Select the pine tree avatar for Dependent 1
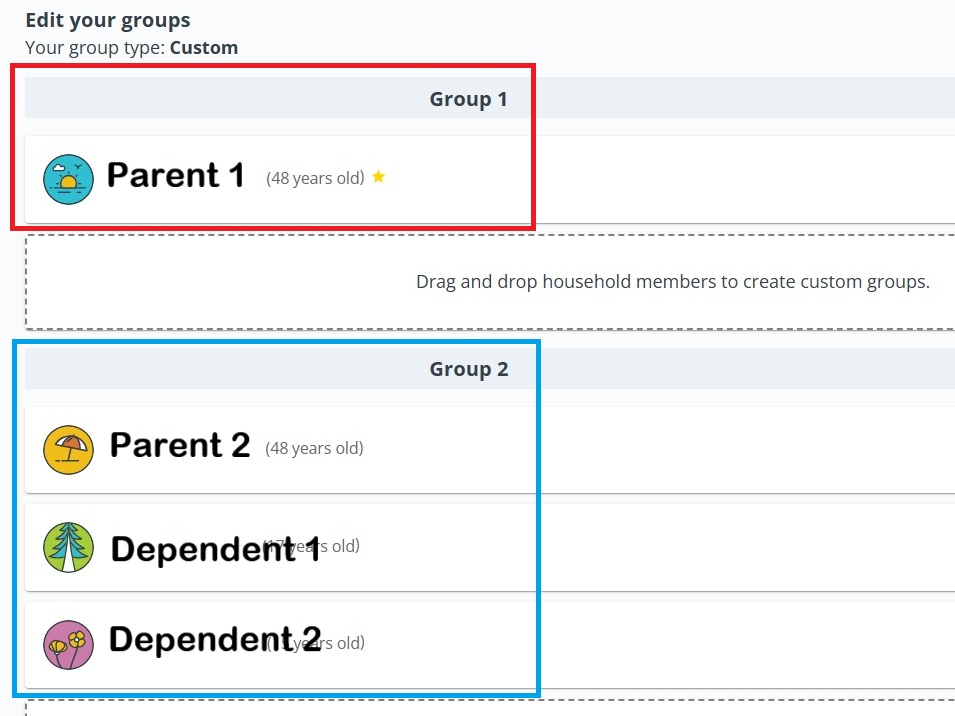955x716 pixels. point(68,546)
